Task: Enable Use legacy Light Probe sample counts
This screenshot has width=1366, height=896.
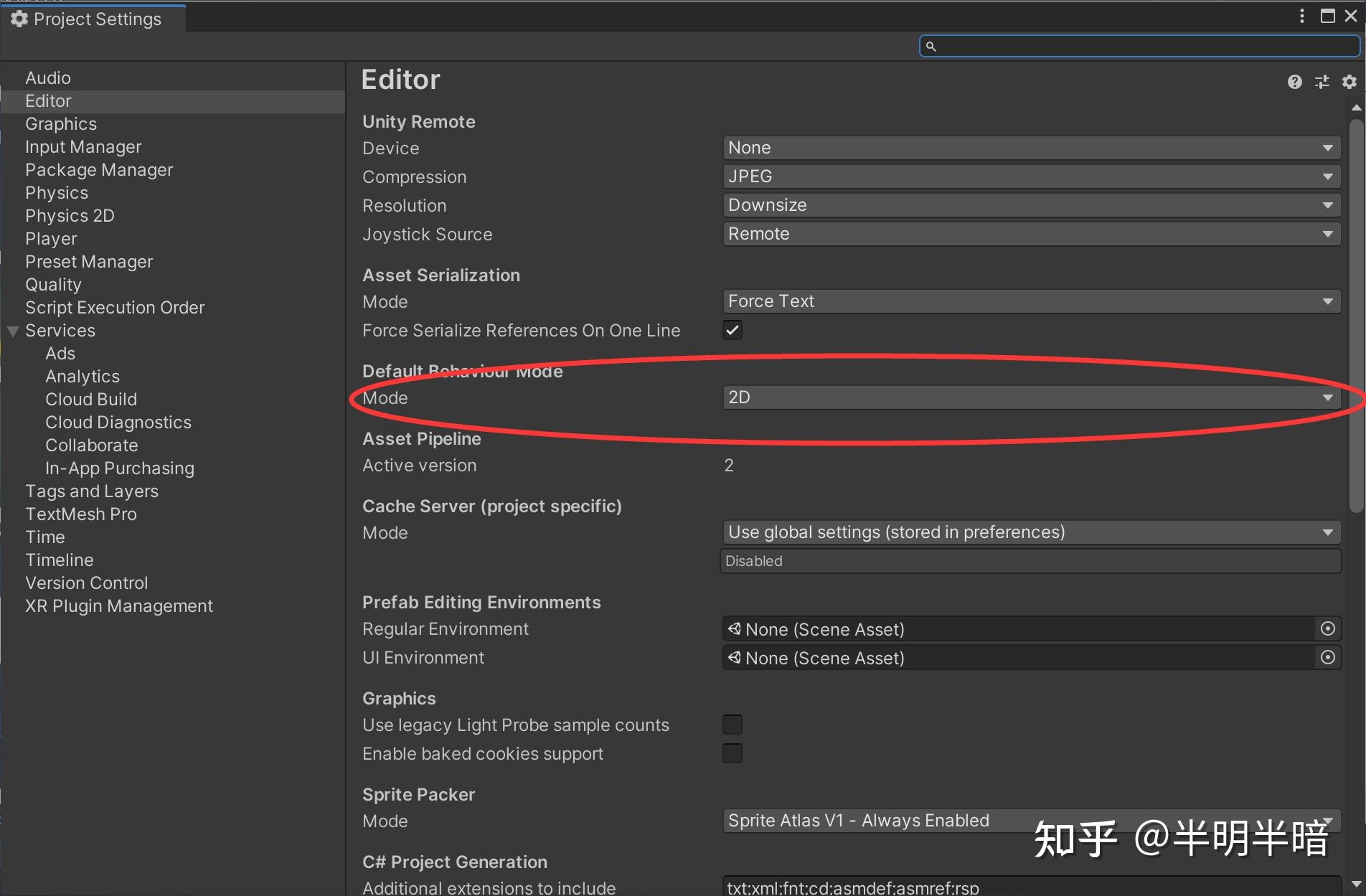Action: 732,725
